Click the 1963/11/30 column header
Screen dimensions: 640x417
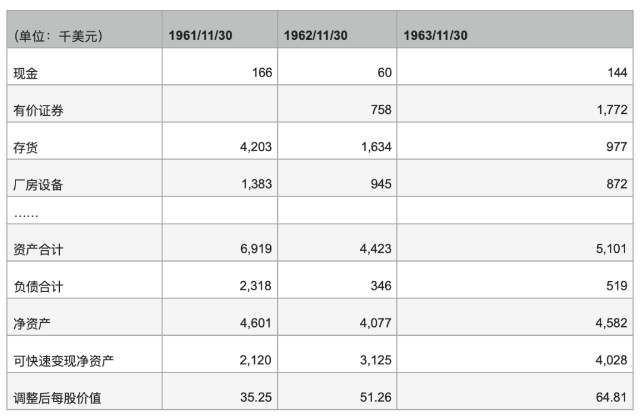coord(435,36)
